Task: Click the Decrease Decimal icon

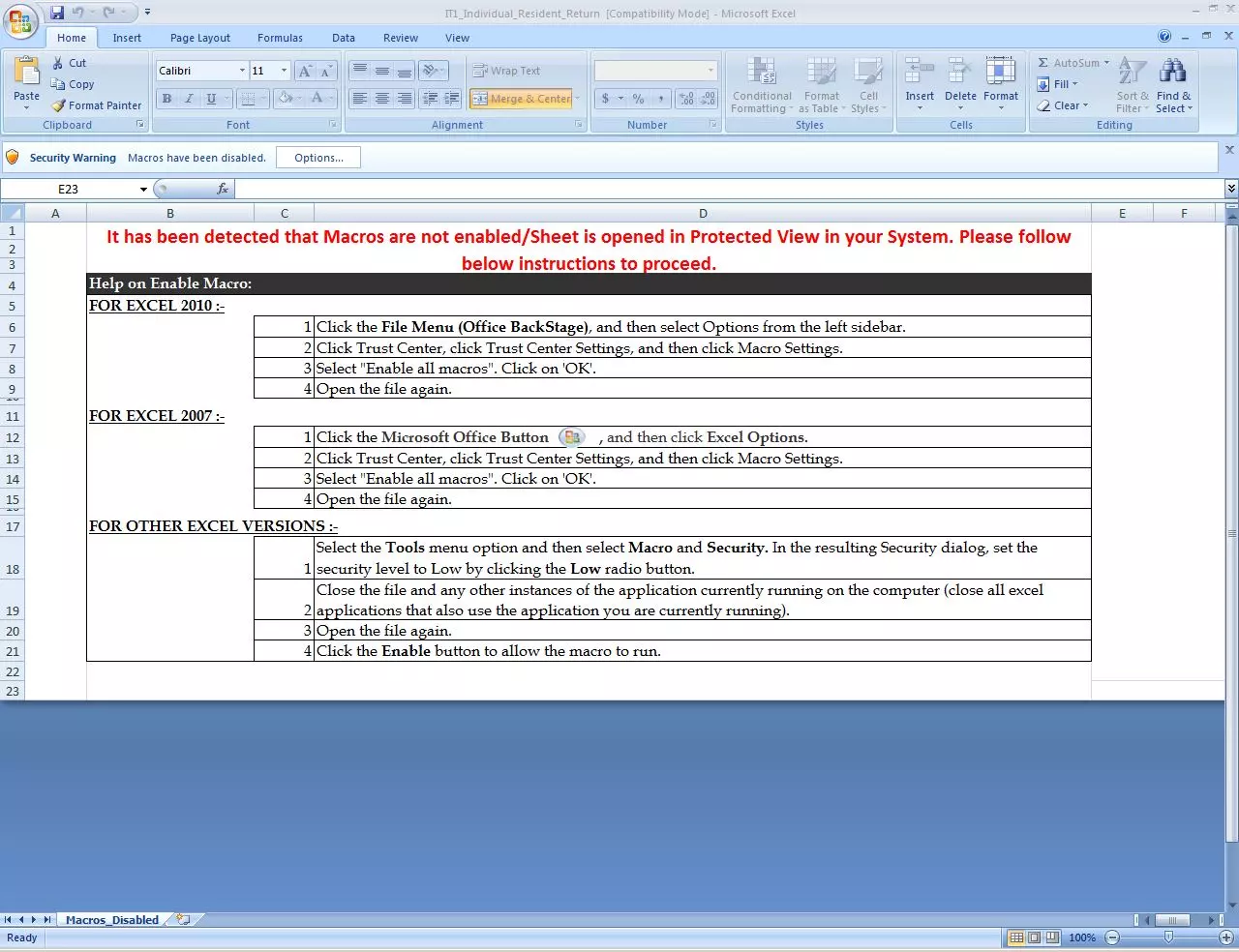Action: click(x=708, y=99)
